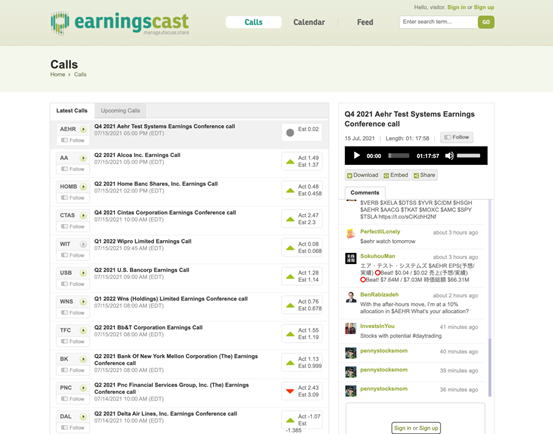Toggle Follow under the AEHR ticker
553x434 pixels.
click(73, 140)
